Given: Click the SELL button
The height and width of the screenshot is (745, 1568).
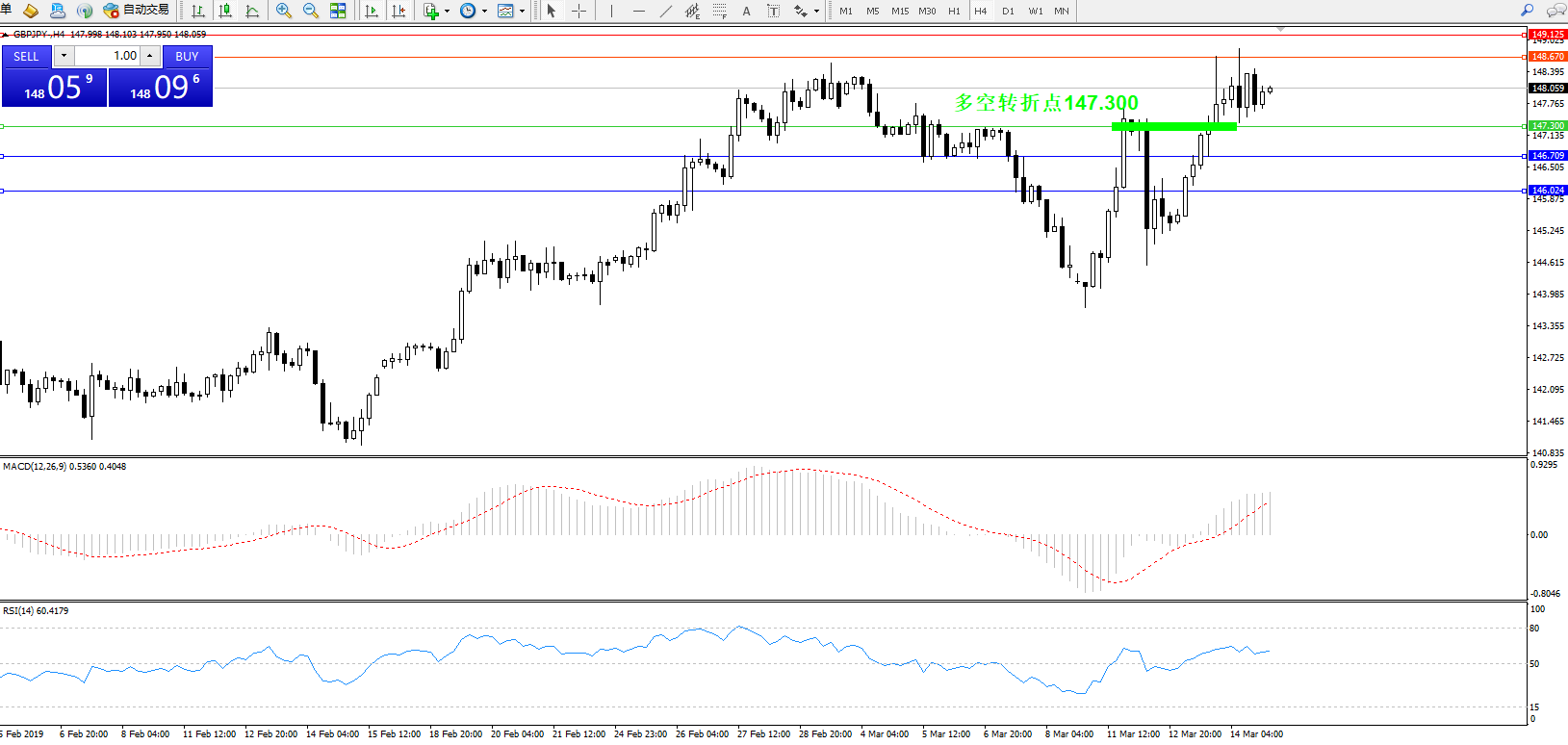Looking at the screenshot, I should pos(26,56).
